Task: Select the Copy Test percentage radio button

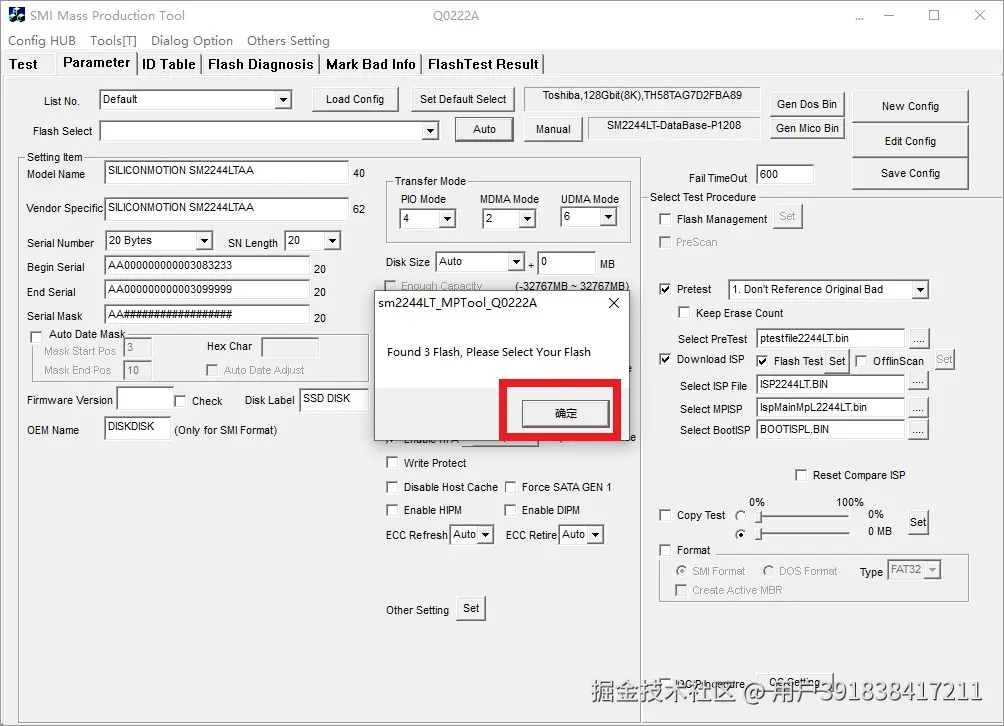Action: 741,515
